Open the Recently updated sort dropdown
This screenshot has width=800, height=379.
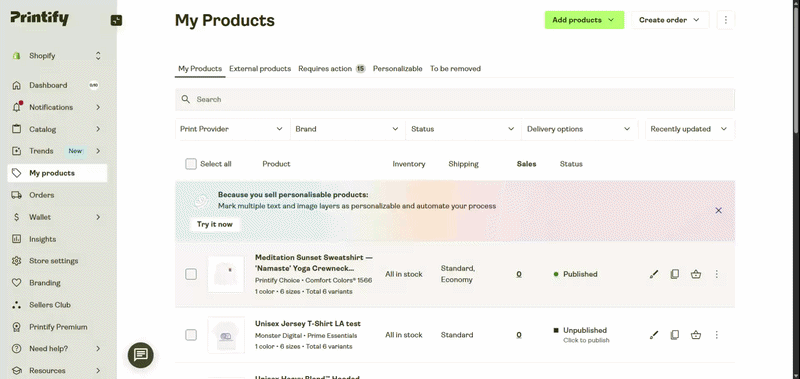[x=690, y=129]
